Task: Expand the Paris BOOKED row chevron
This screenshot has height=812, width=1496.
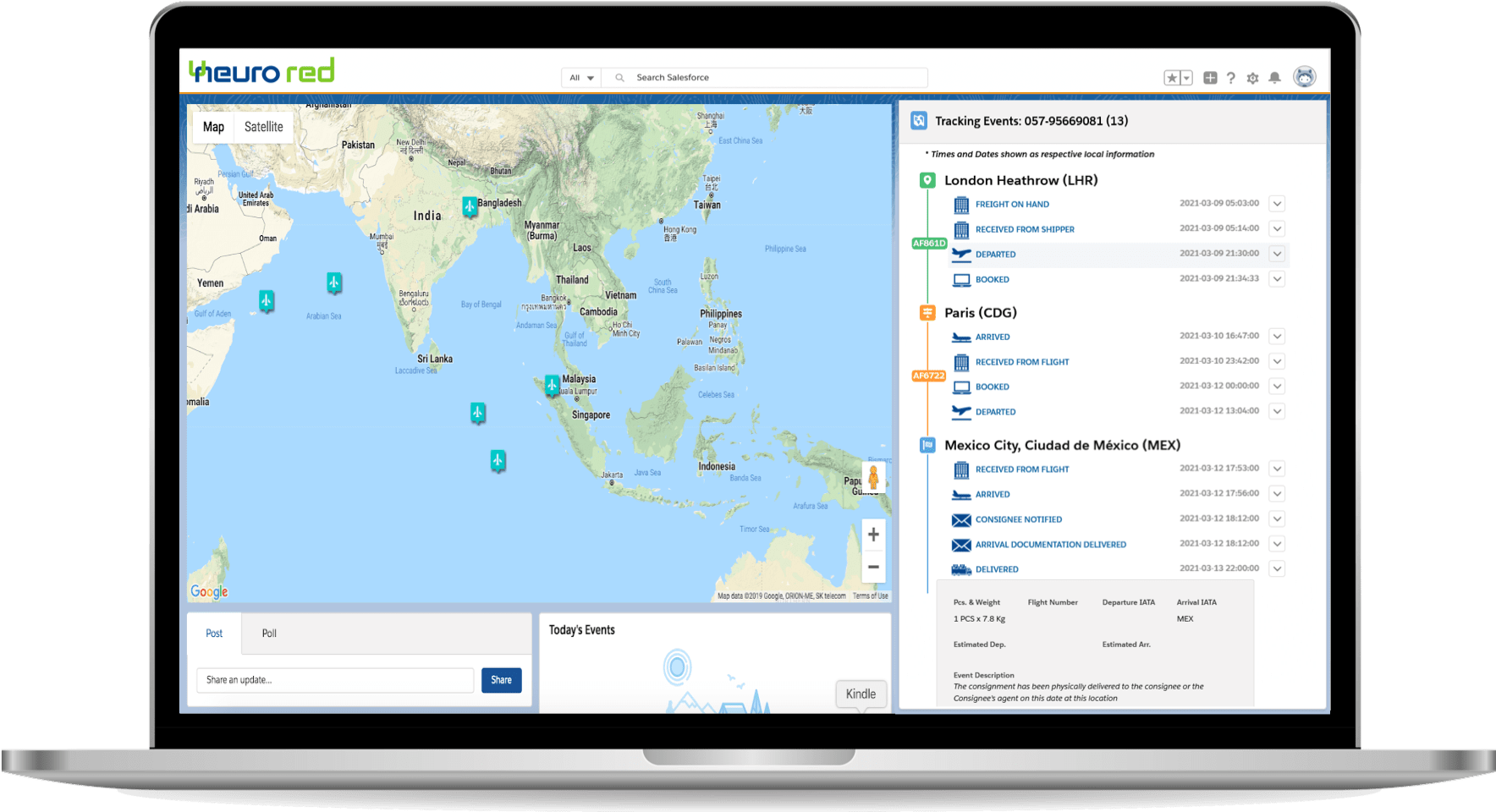Action: click(x=1278, y=387)
